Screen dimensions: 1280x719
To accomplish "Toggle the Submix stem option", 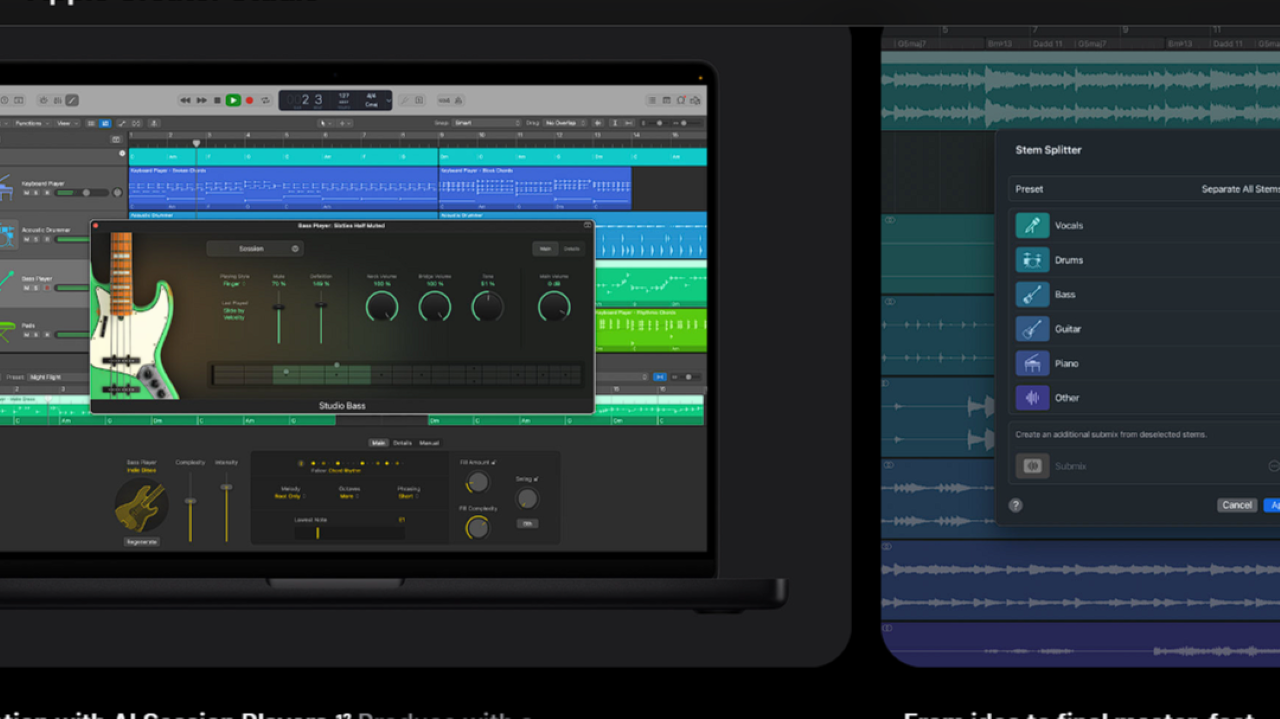I will click(x=1032, y=466).
